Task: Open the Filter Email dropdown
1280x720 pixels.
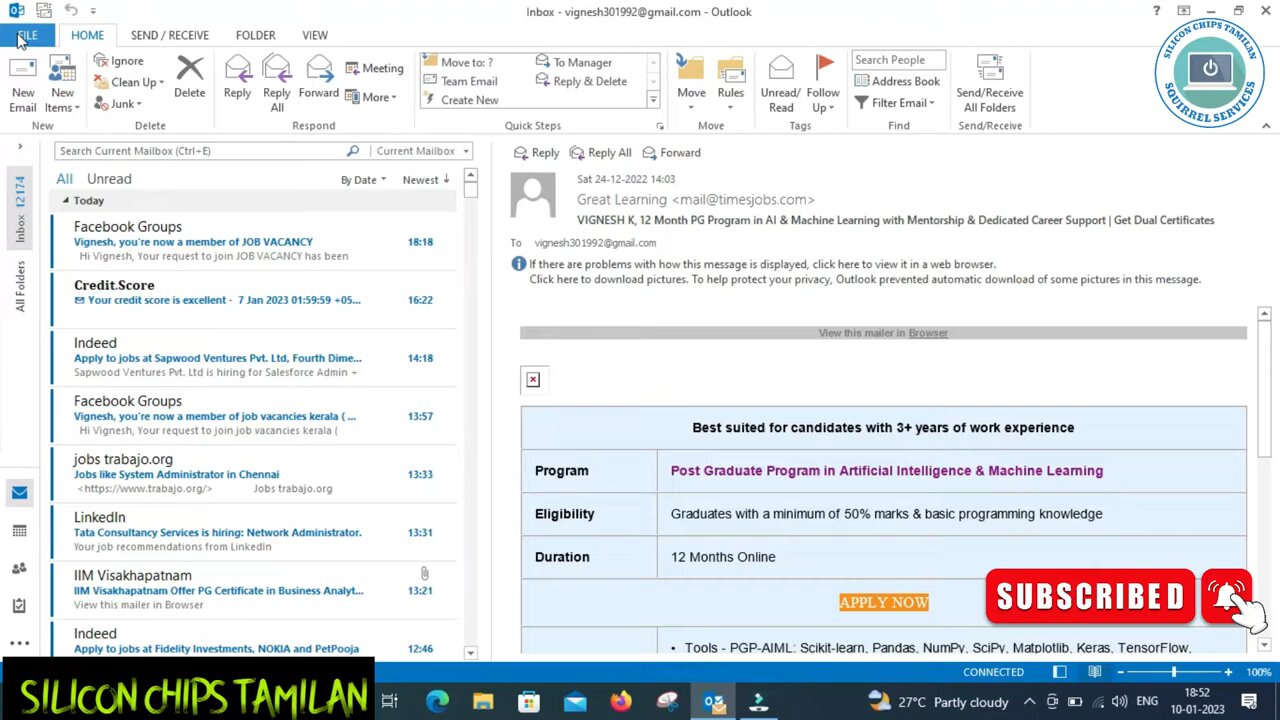Action: click(x=895, y=103)
